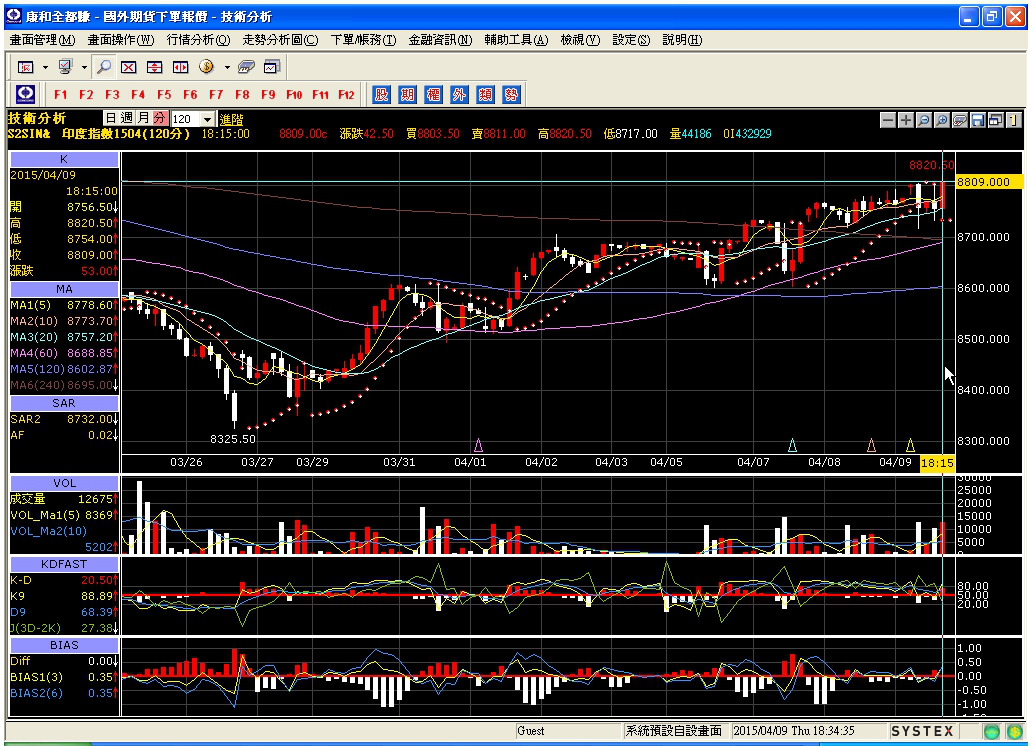Screen dimensions: 1032x746
Task: Open the 輔助工具(A) menu
Action: tap(517, 40)
